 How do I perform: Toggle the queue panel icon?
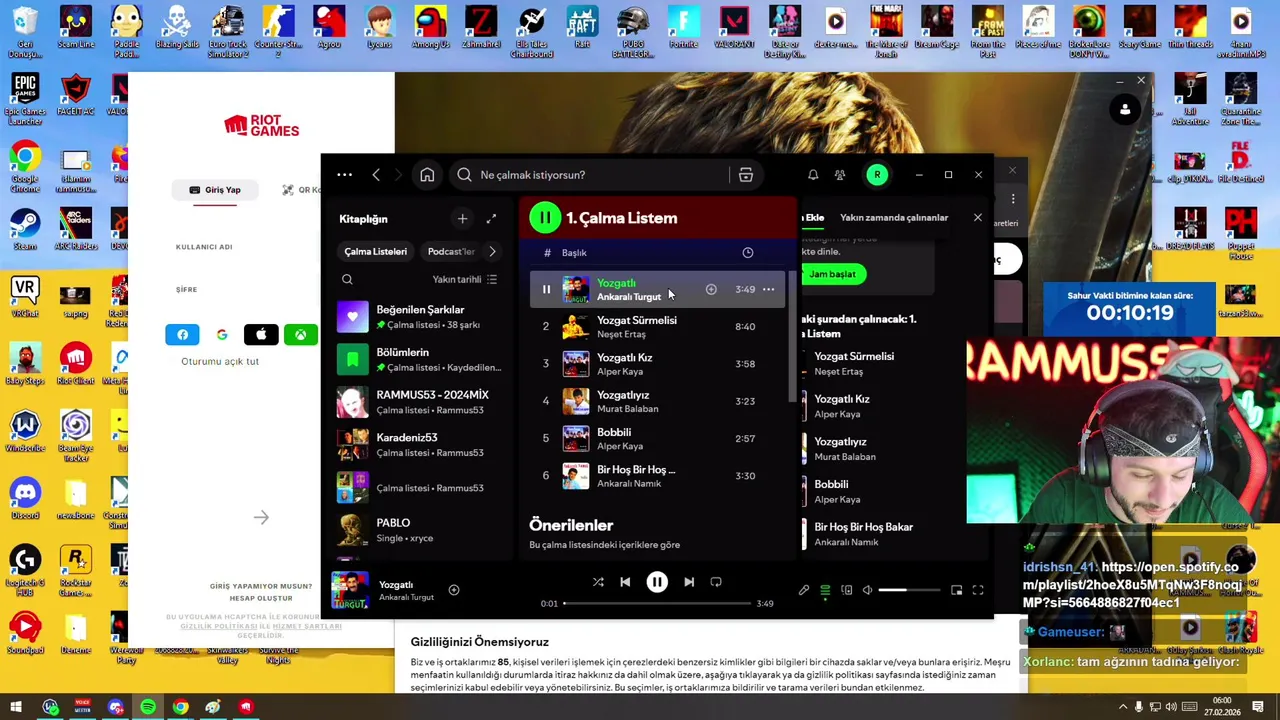[x=825, y=590]
